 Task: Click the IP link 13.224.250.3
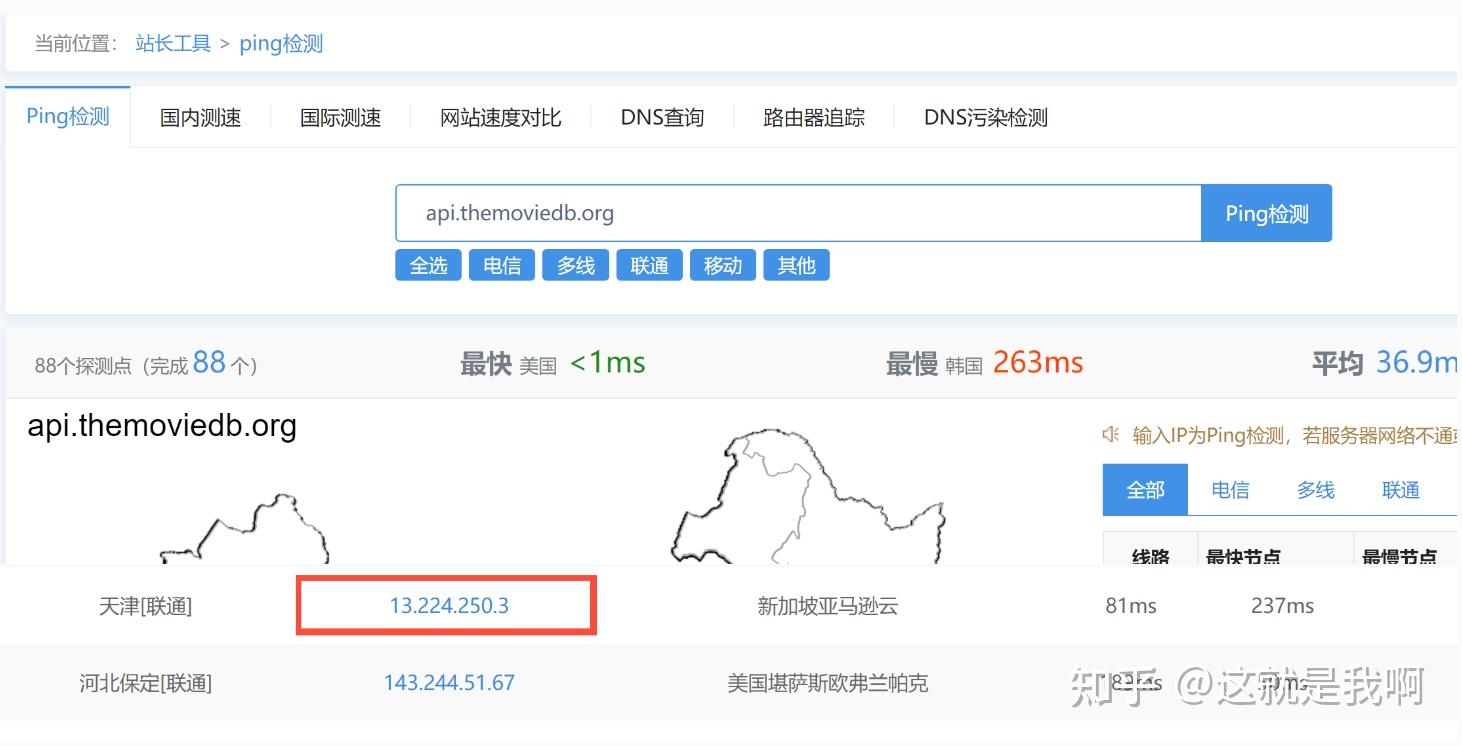449,604
